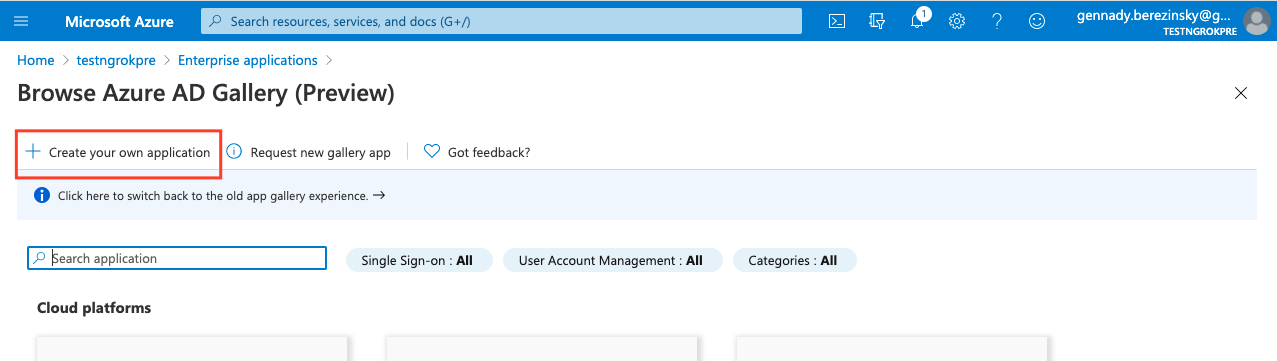Click Got feedback?
The height and width of the screenshot is (361, 1277).
(x=489, y=153)
